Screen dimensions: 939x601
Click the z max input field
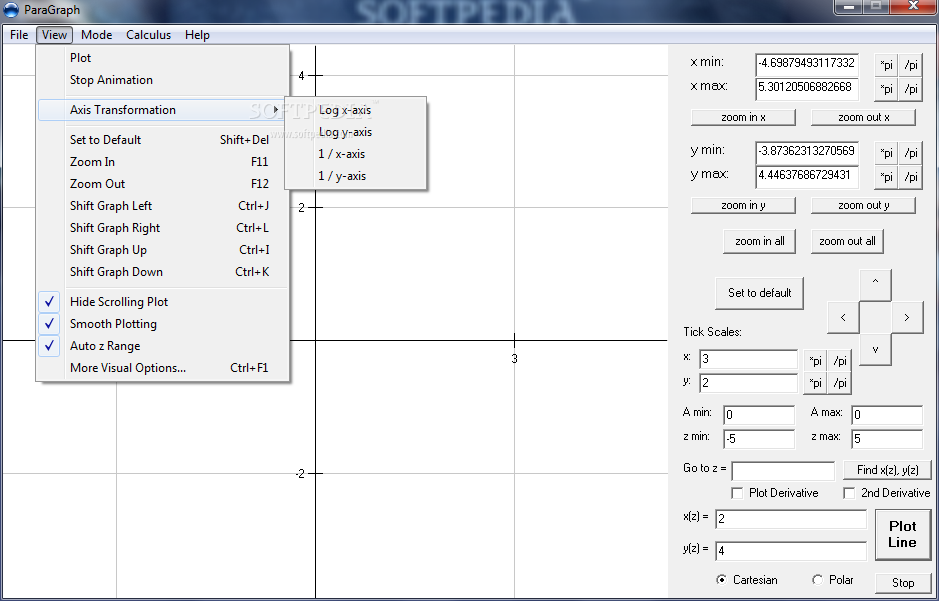pyautogui.click(x=887, y=439)
